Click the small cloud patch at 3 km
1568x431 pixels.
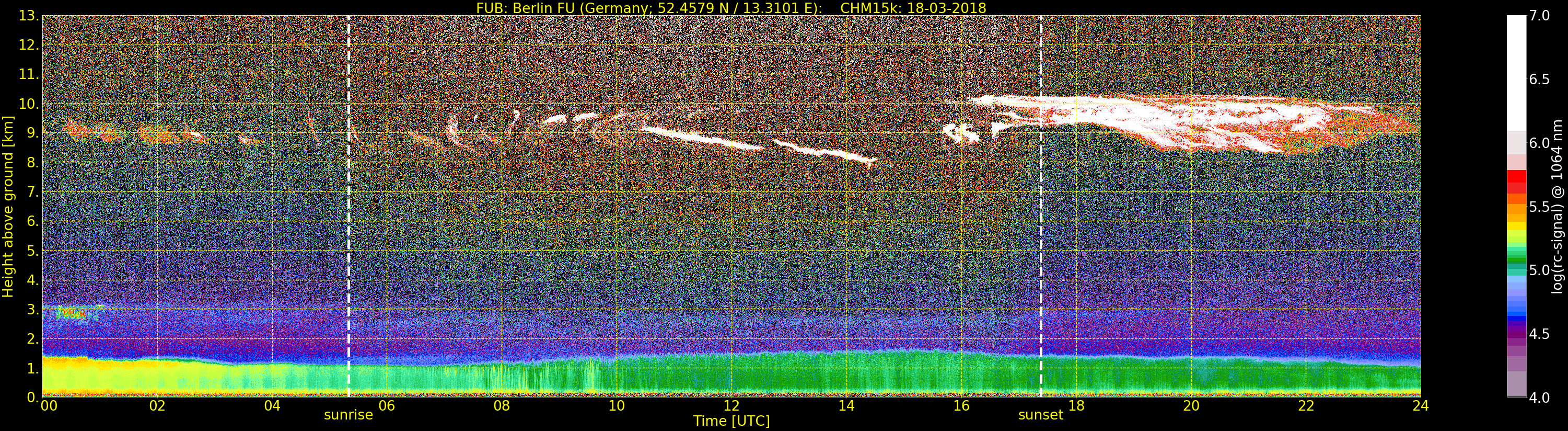pos(76,313)
